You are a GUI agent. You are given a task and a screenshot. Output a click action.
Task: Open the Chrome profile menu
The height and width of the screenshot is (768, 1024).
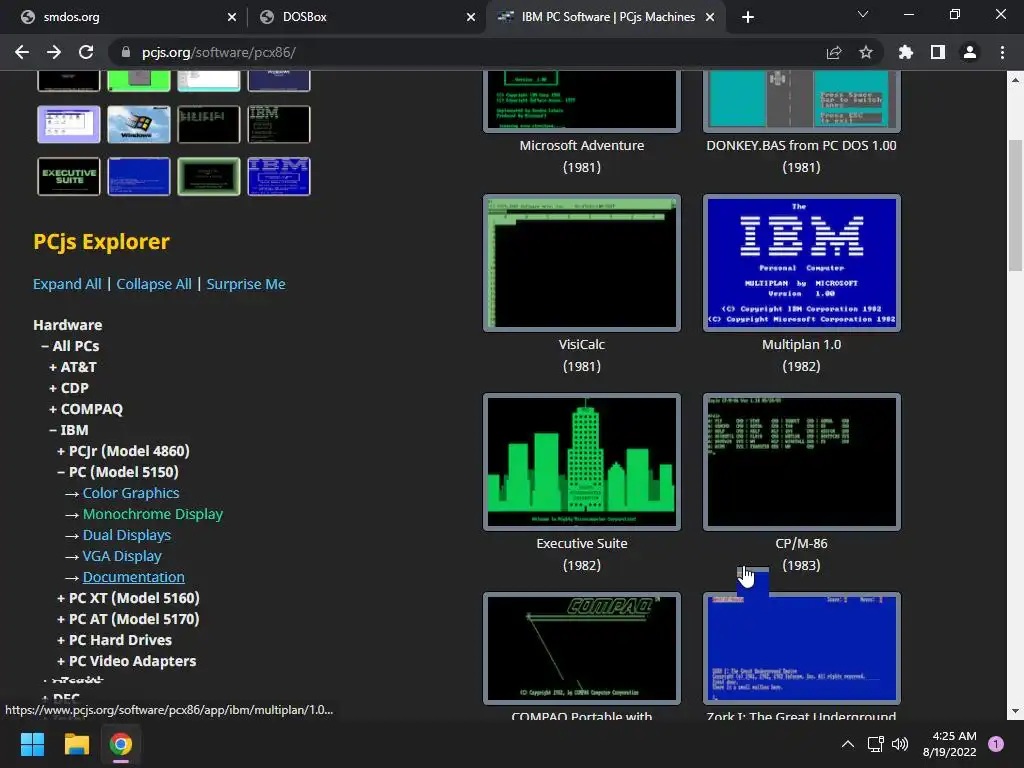click(970, 52)
